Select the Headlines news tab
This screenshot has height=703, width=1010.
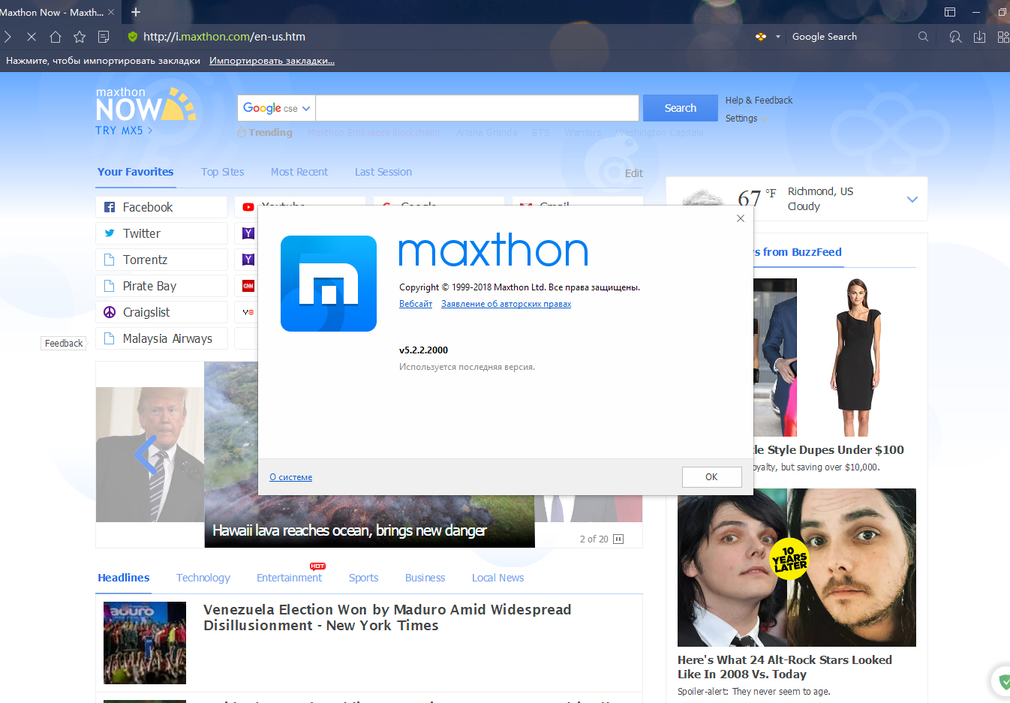[x=124, y=578]
